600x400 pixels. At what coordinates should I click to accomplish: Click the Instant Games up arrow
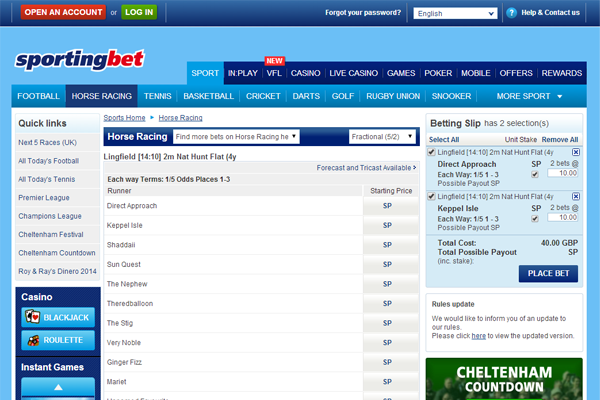[x=58, y=387]
